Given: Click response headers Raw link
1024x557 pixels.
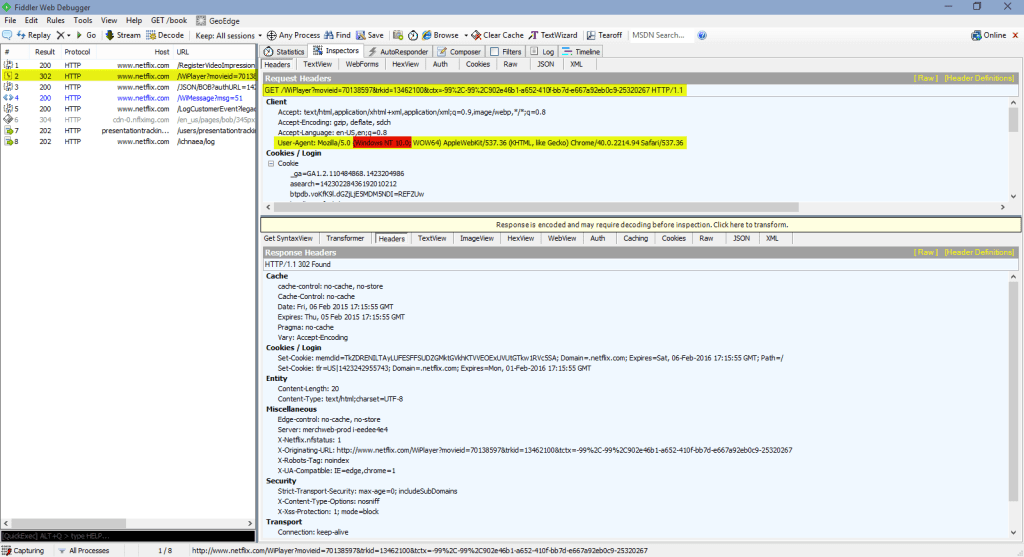Looking at the screenshot, I should [x=925, y=252].
